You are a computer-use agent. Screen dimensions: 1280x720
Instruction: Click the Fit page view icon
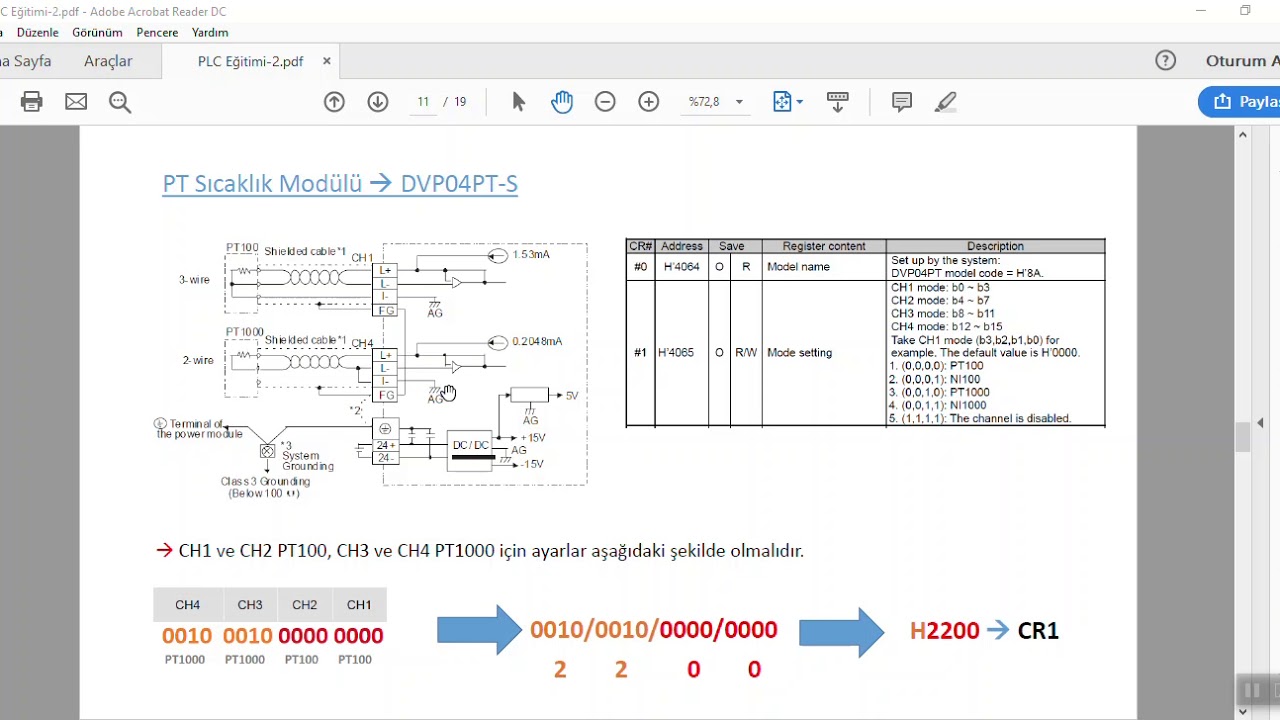tap(782, 101)
